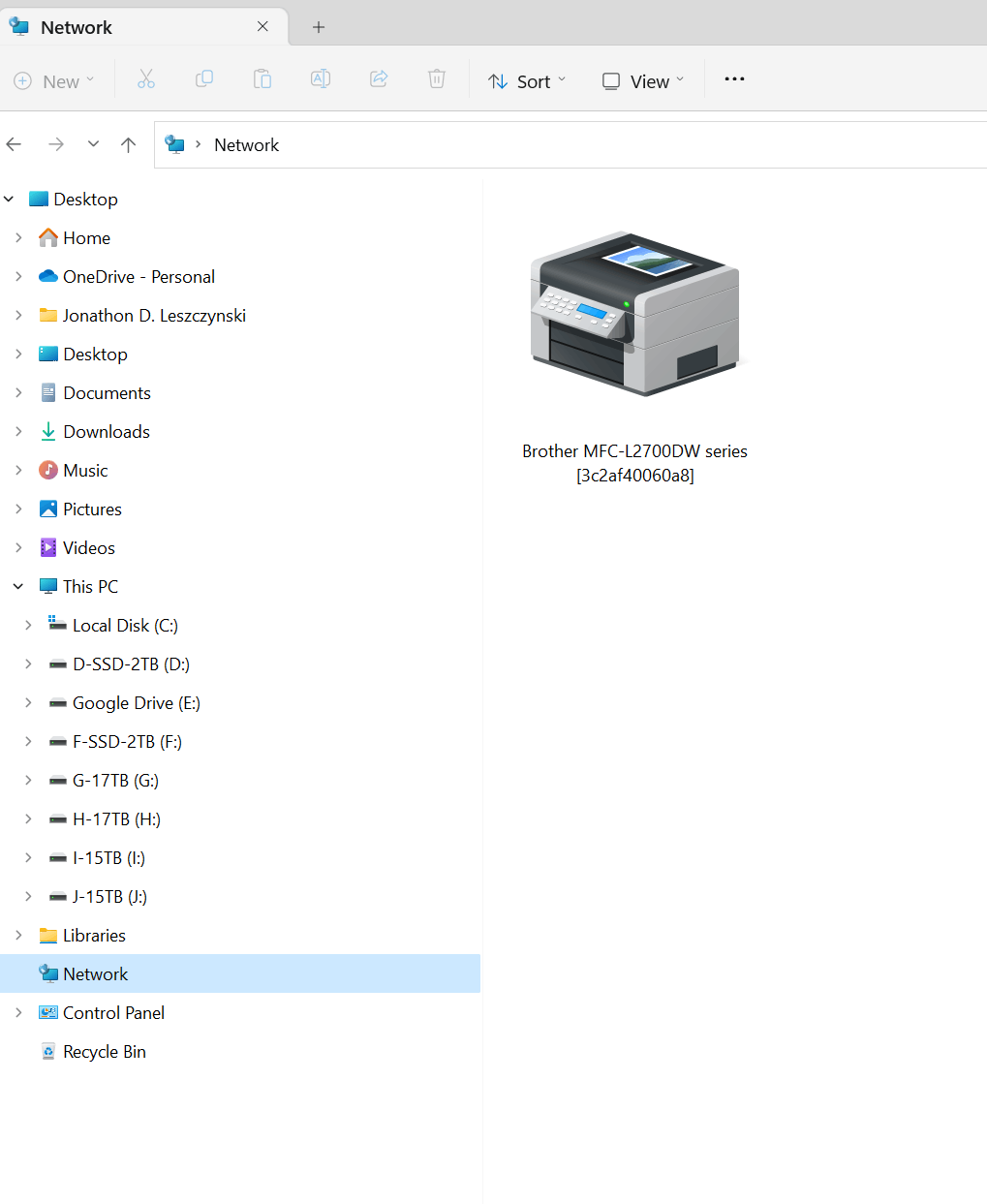Click the Videos icon in sidebar

[x=48, y=548]
